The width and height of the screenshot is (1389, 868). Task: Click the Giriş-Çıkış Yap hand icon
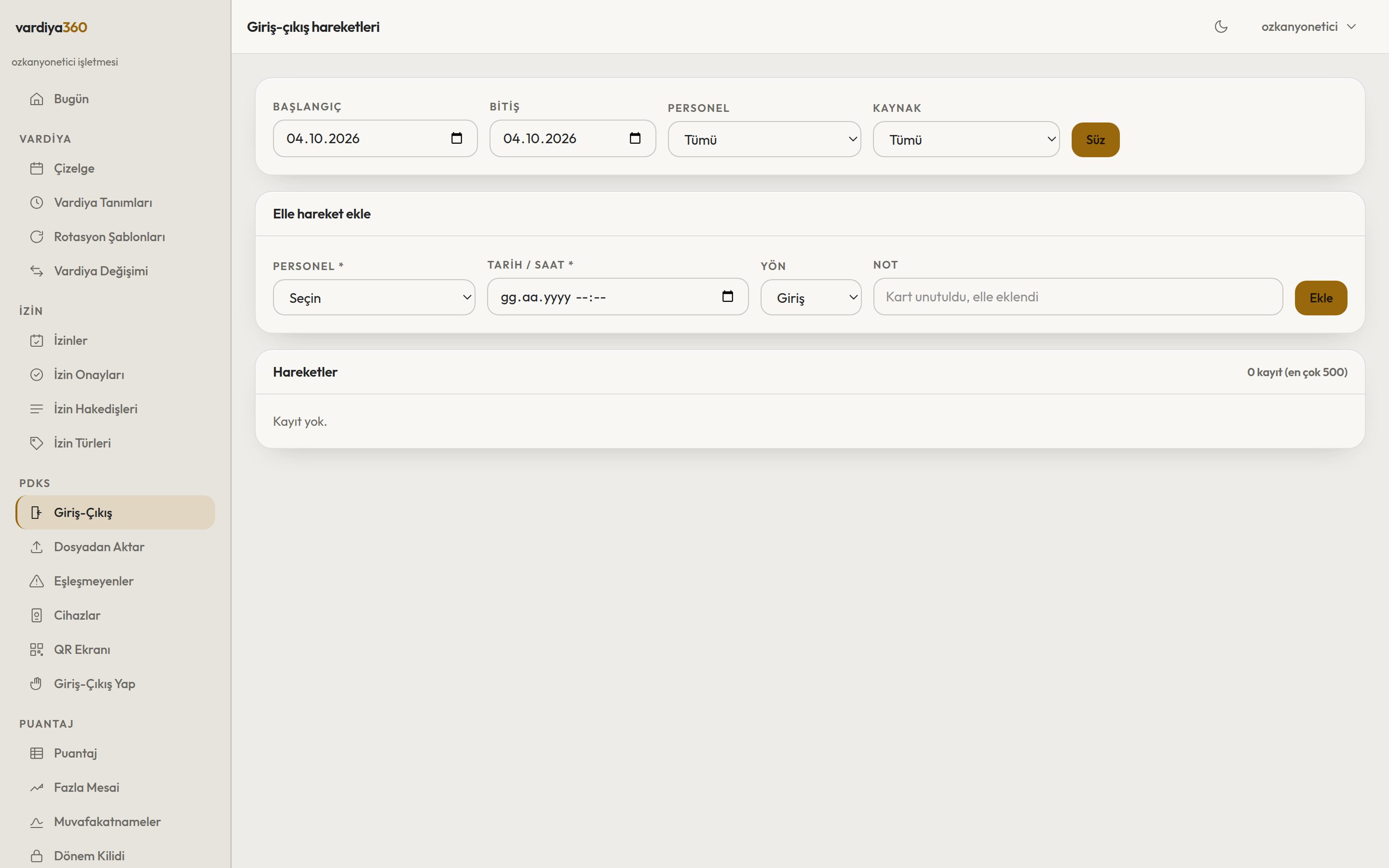(x=37, y=684)
